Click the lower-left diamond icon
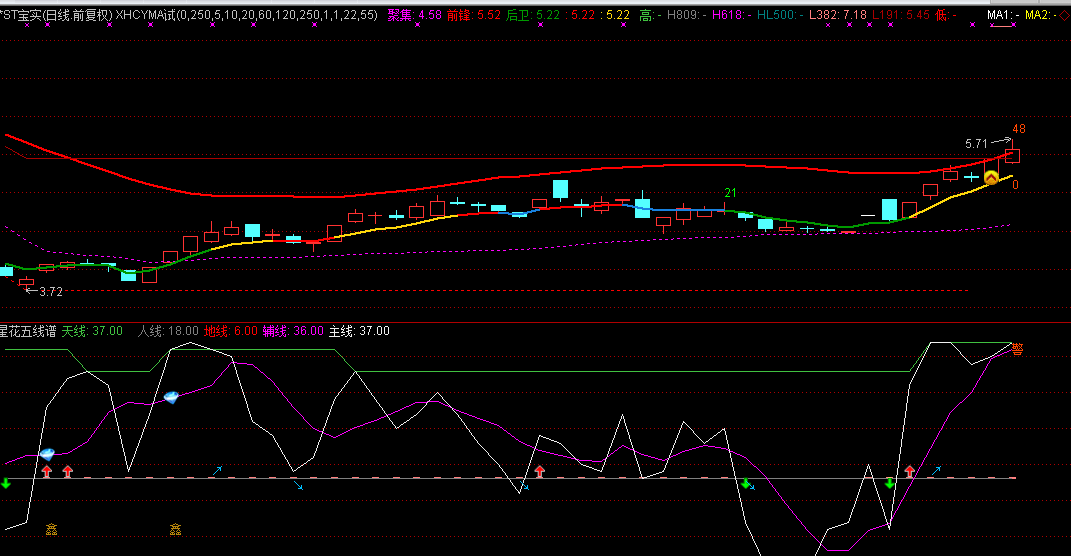1071x556 pixels. tap(47, 454)
